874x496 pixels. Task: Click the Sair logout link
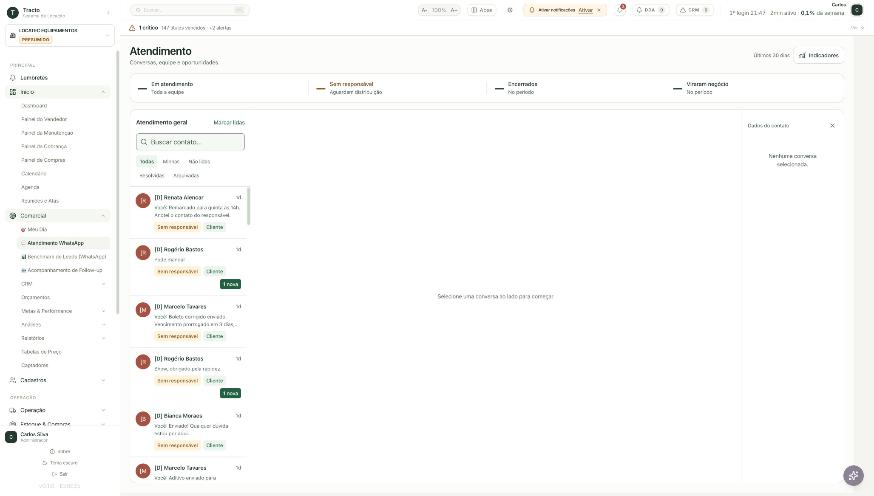(x=60, y=474)
